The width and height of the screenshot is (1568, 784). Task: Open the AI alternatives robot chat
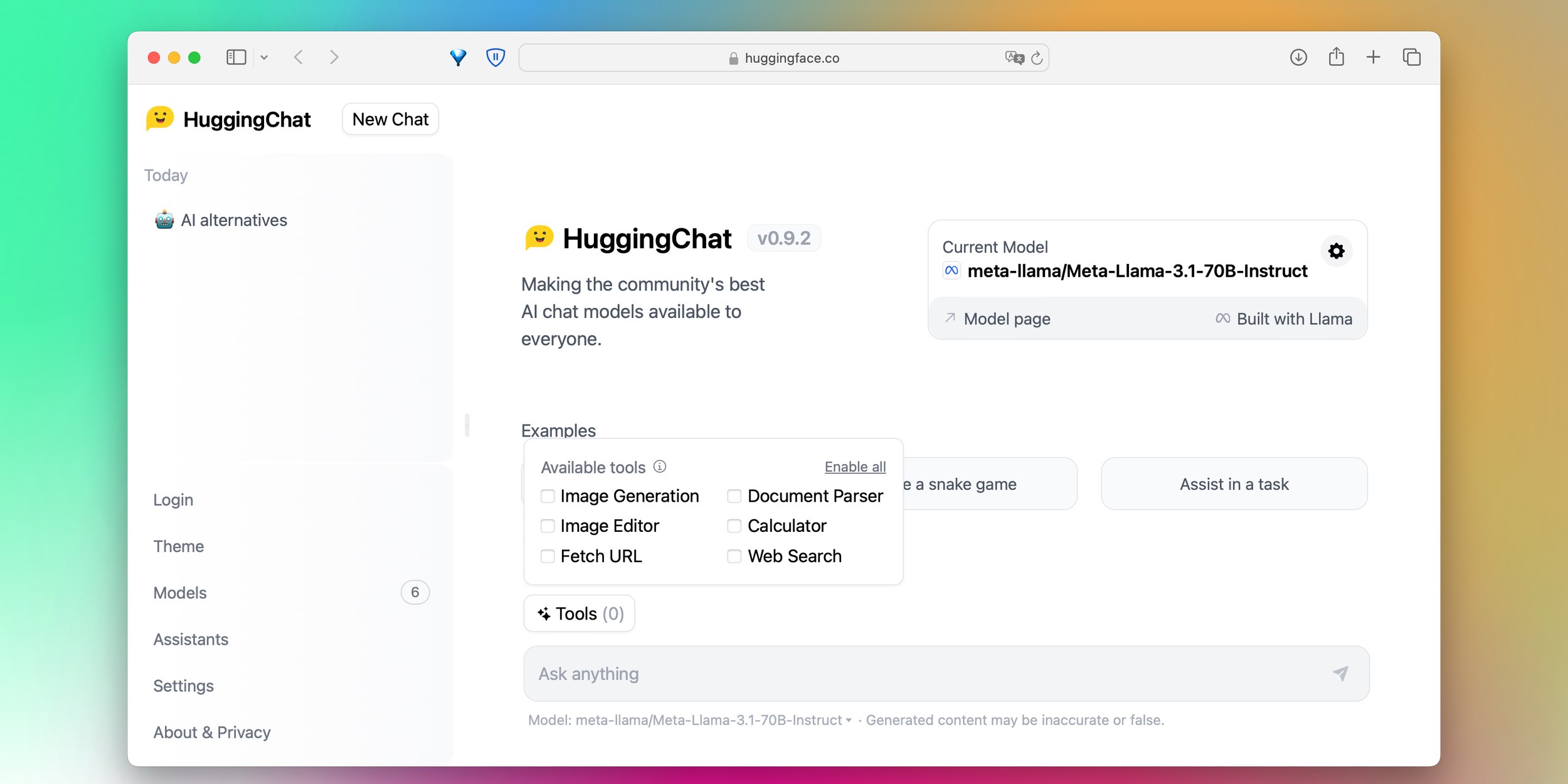point(221,220)
